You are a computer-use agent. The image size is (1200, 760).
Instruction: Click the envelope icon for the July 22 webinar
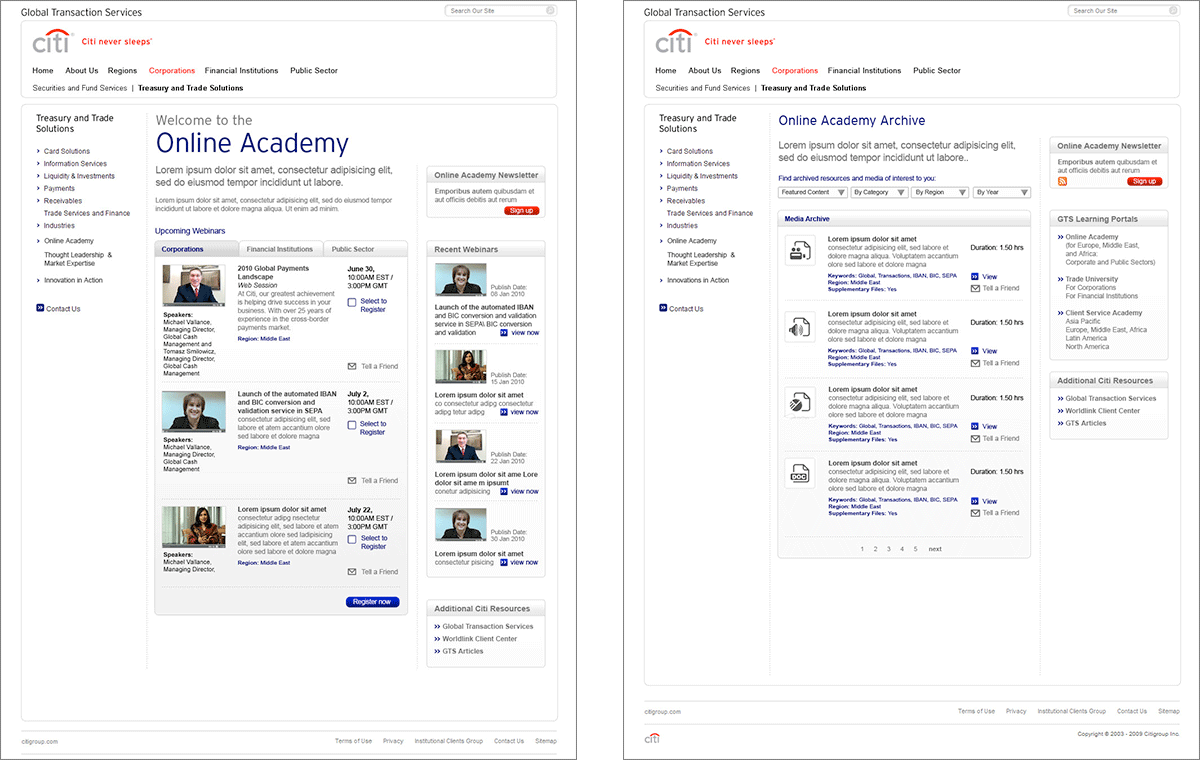click(352, 572)
